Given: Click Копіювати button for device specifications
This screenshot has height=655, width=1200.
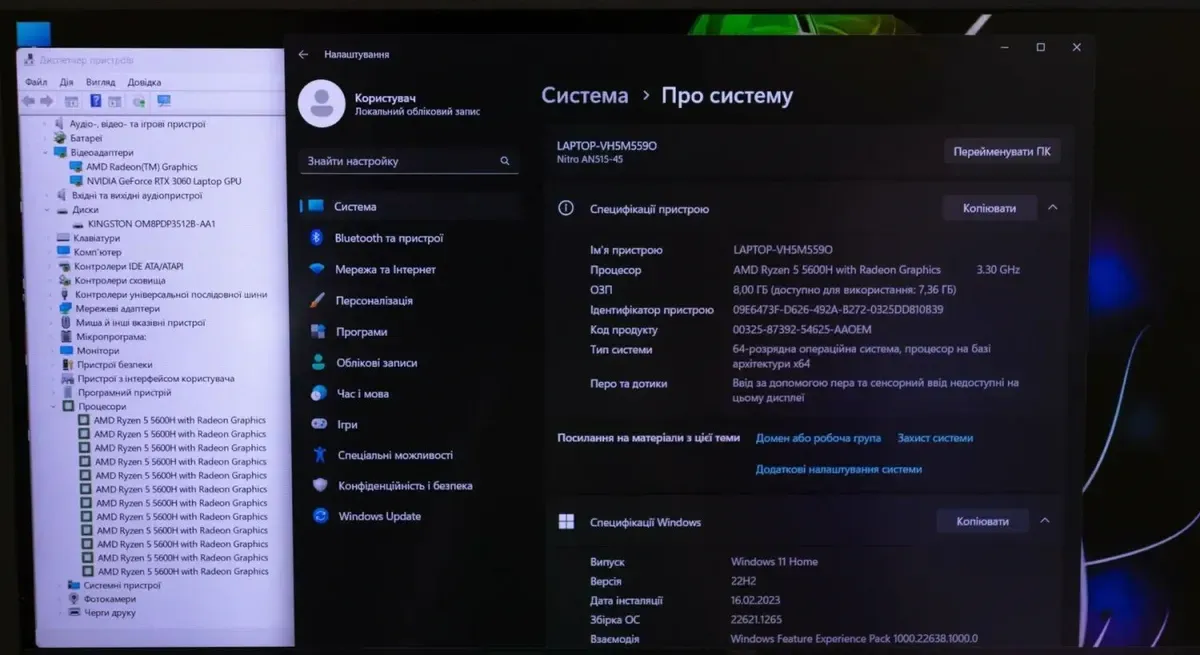Looking at the screenshot, I should tap(988, 208).
